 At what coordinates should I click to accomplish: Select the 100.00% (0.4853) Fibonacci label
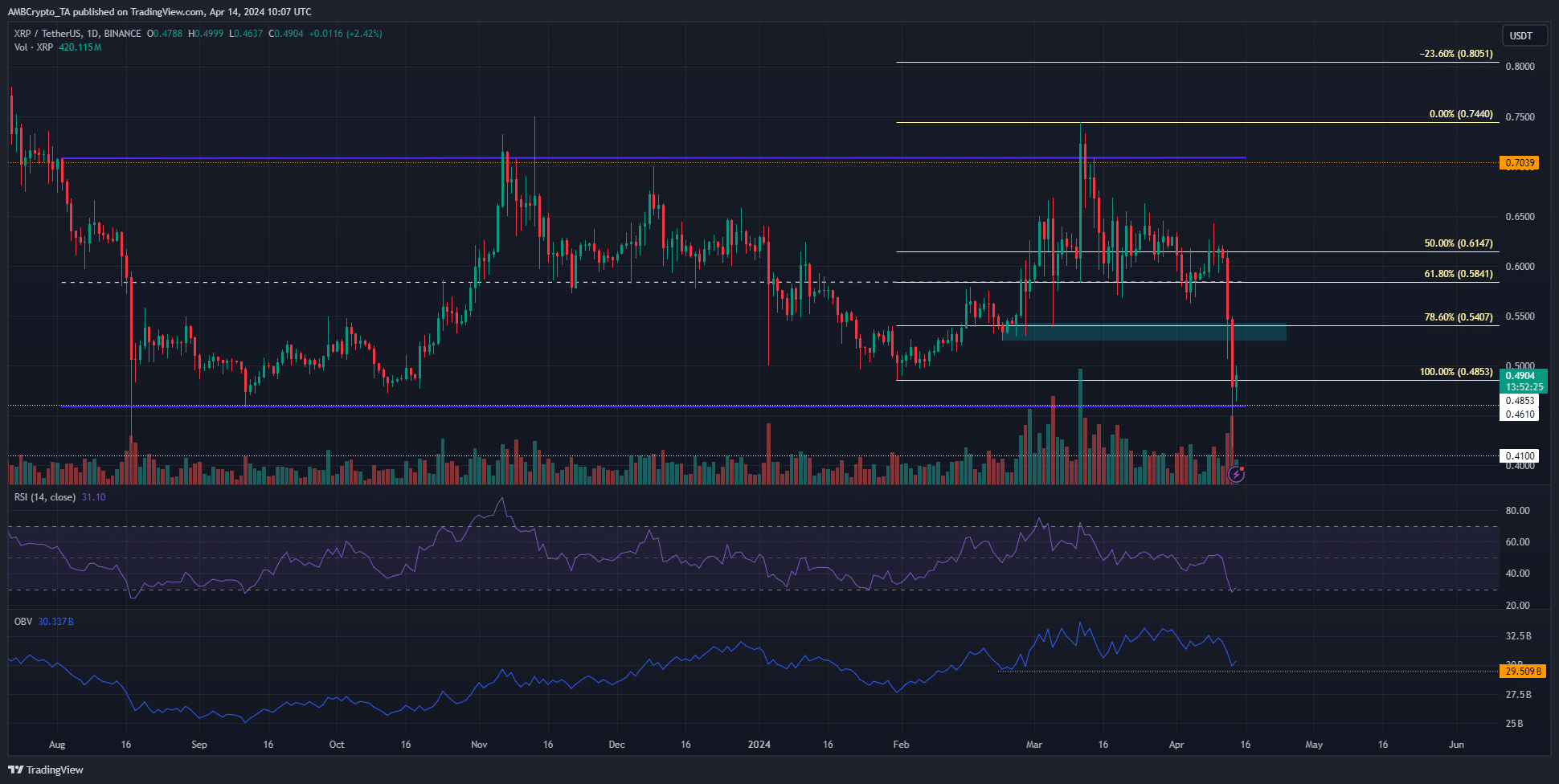[1456, 372]
